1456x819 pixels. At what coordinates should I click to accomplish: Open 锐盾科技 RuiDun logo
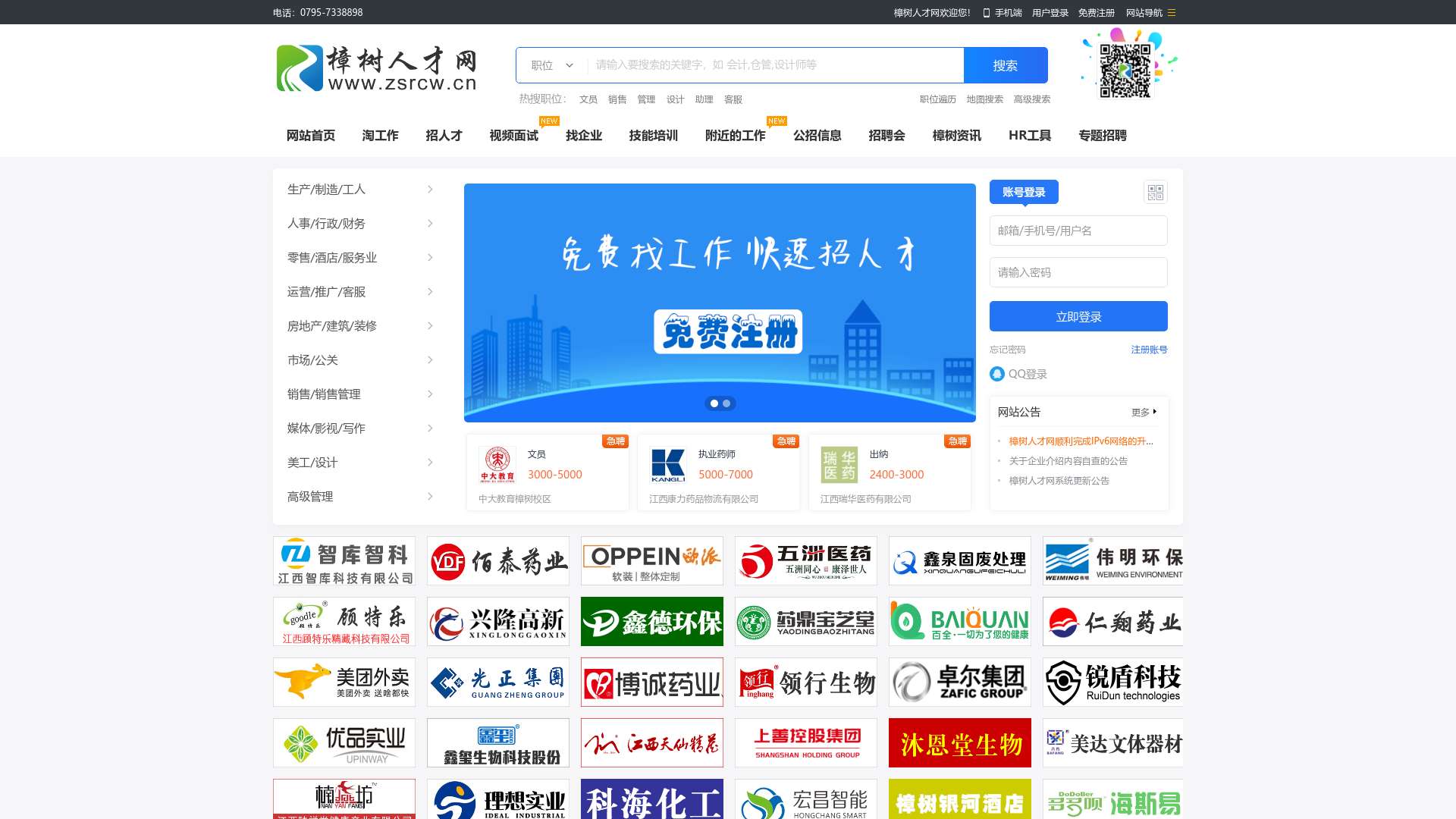coord(1112,682)
